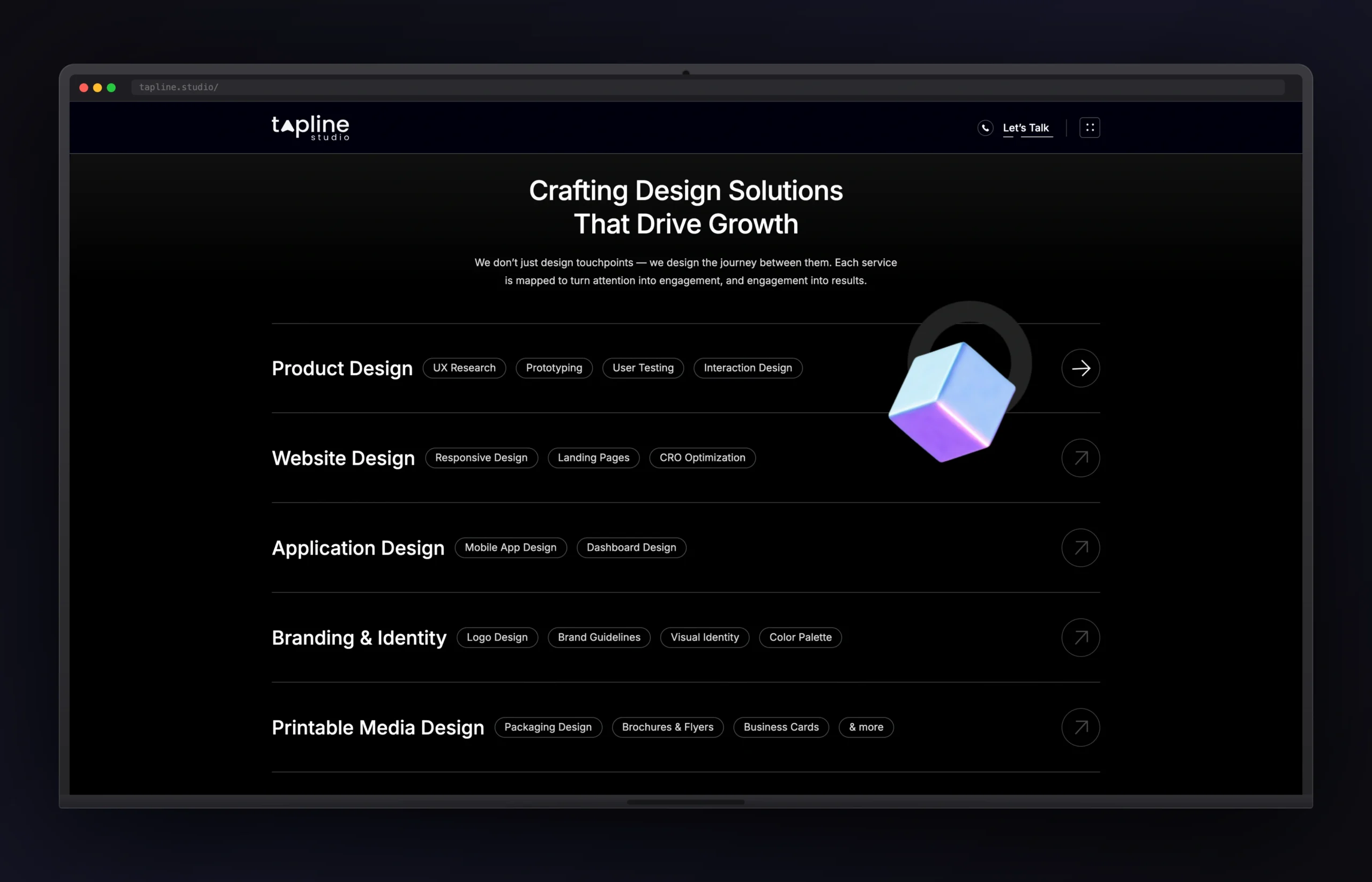
Task: Click the Printable Media Design arrow icon
Action: 1080,727
